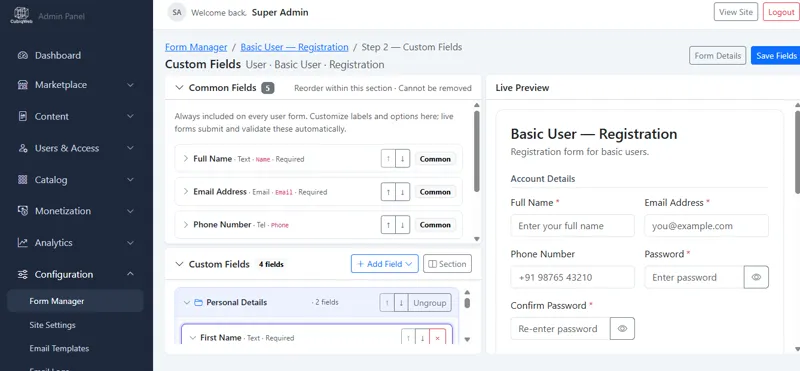Click the SA avatar circle
800x371 pixels.
pos(177,12)
